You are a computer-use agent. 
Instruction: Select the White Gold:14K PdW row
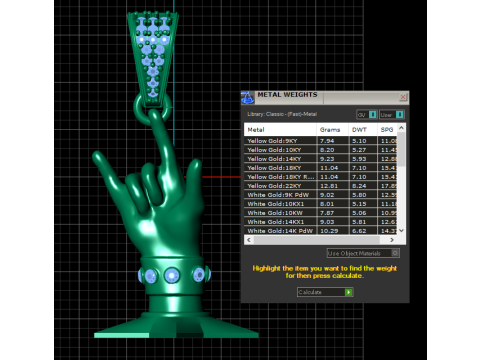point(321,231)
